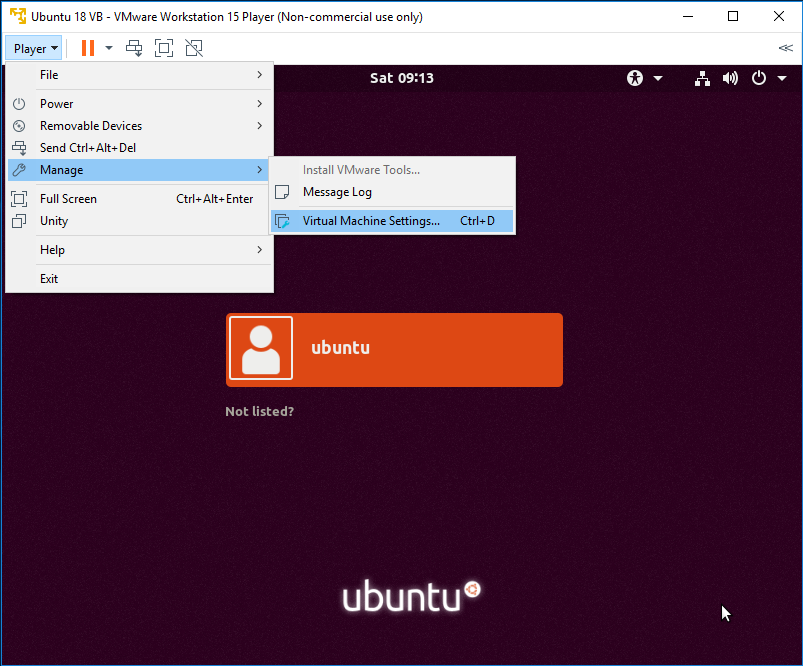Click the Unity menu icon
Viewport: 803px width, 666px height.
click(19, 221)
